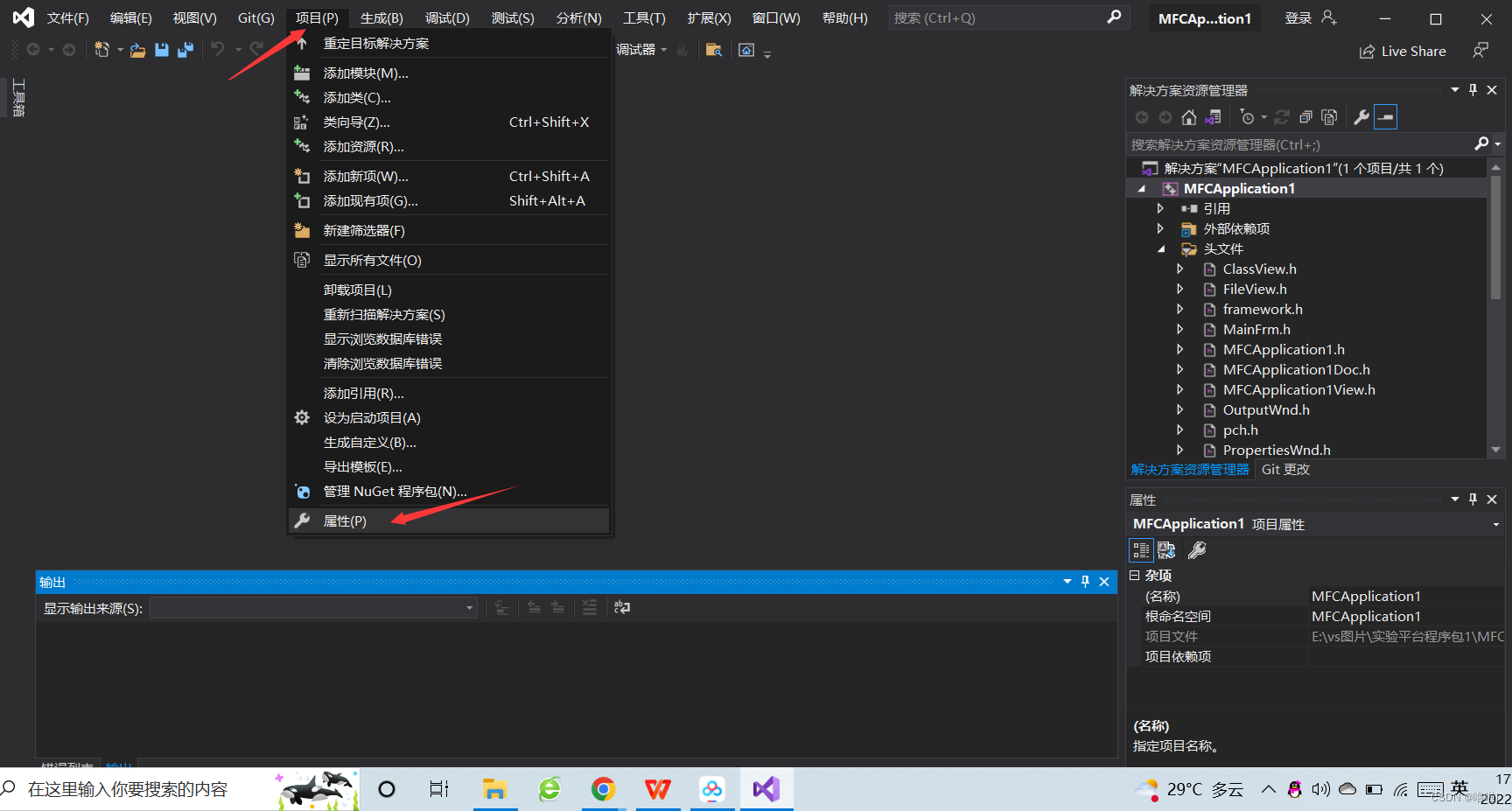Screen dimensions: 1512x811
Task: Open File Explorer from the taskbar
Action: [x=494, y=789]
